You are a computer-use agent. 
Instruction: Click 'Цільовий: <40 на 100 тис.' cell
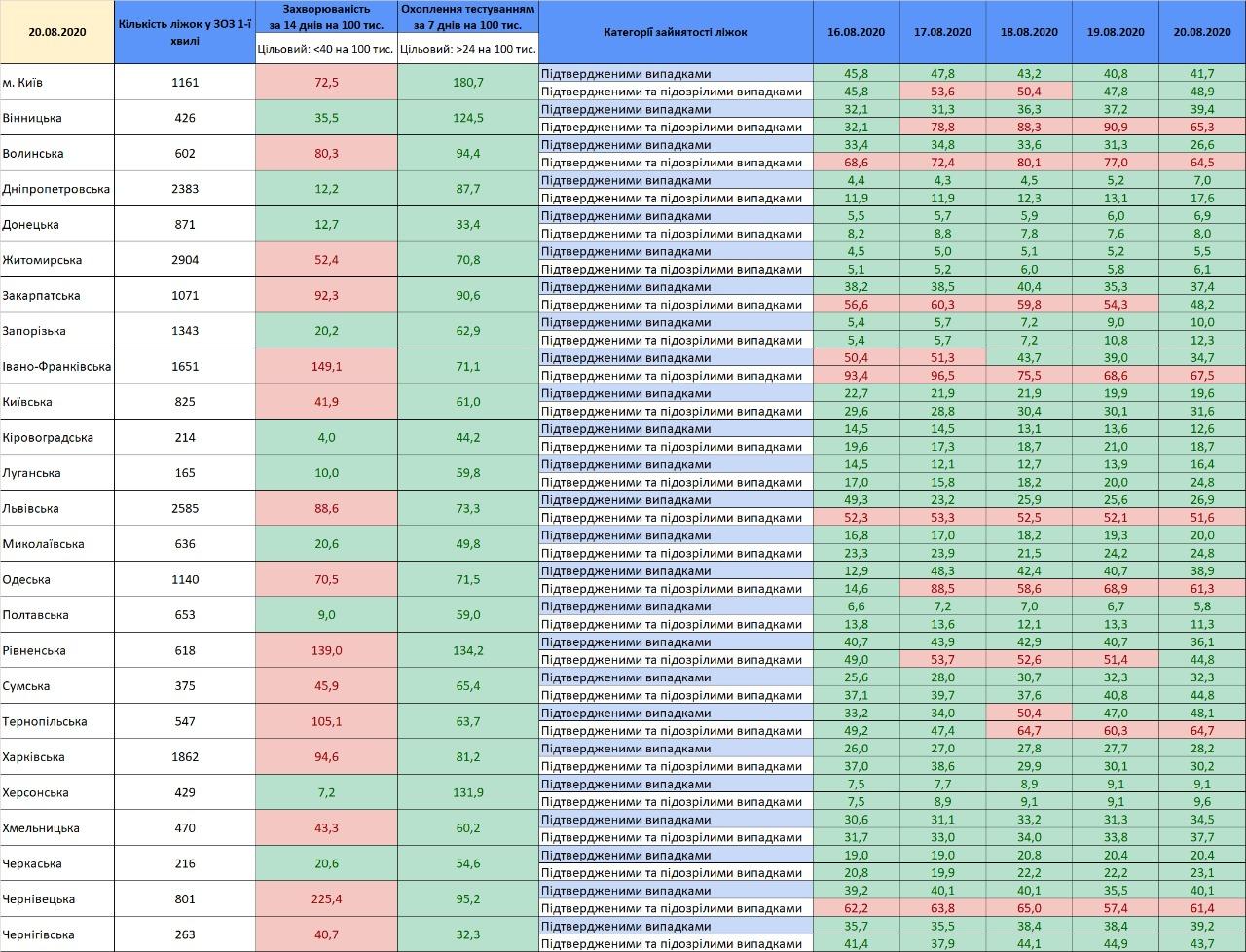coord(327,49)
